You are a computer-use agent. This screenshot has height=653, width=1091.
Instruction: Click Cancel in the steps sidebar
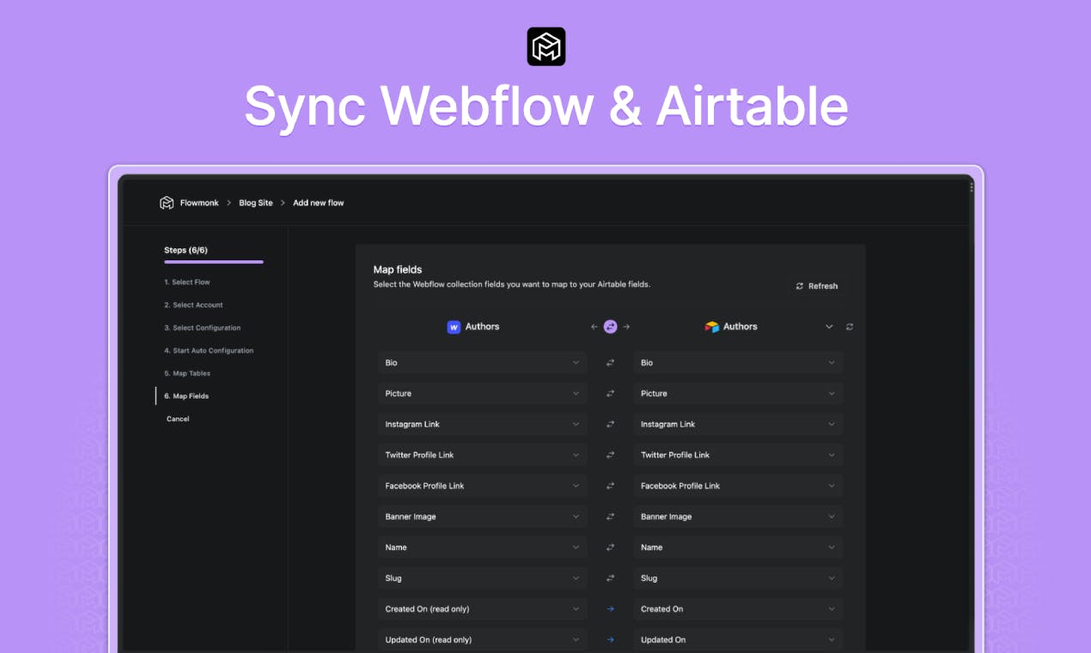(x=177, y=418)
